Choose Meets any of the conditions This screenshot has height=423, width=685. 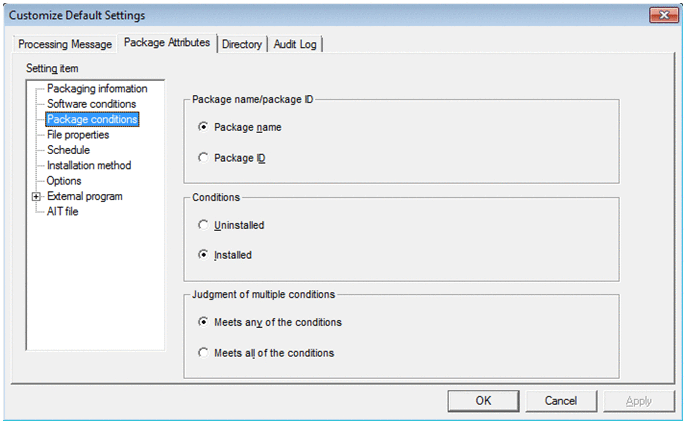pyautogui.click(x=204, y=322)
